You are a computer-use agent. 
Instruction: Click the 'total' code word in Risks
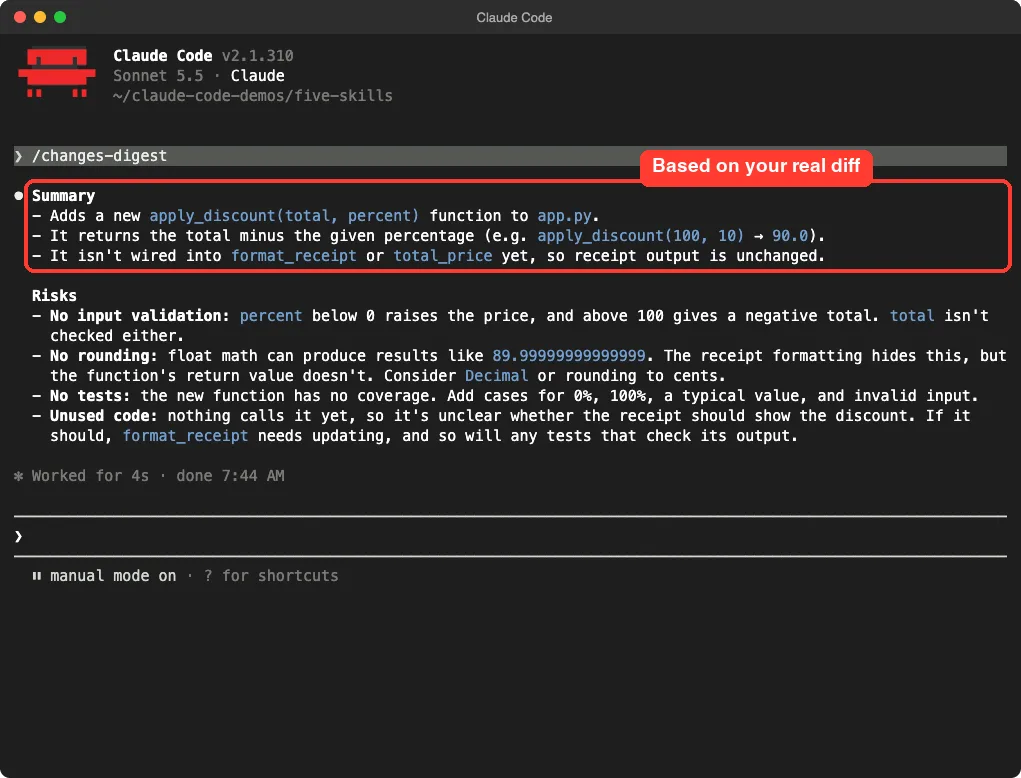point(912,316)
